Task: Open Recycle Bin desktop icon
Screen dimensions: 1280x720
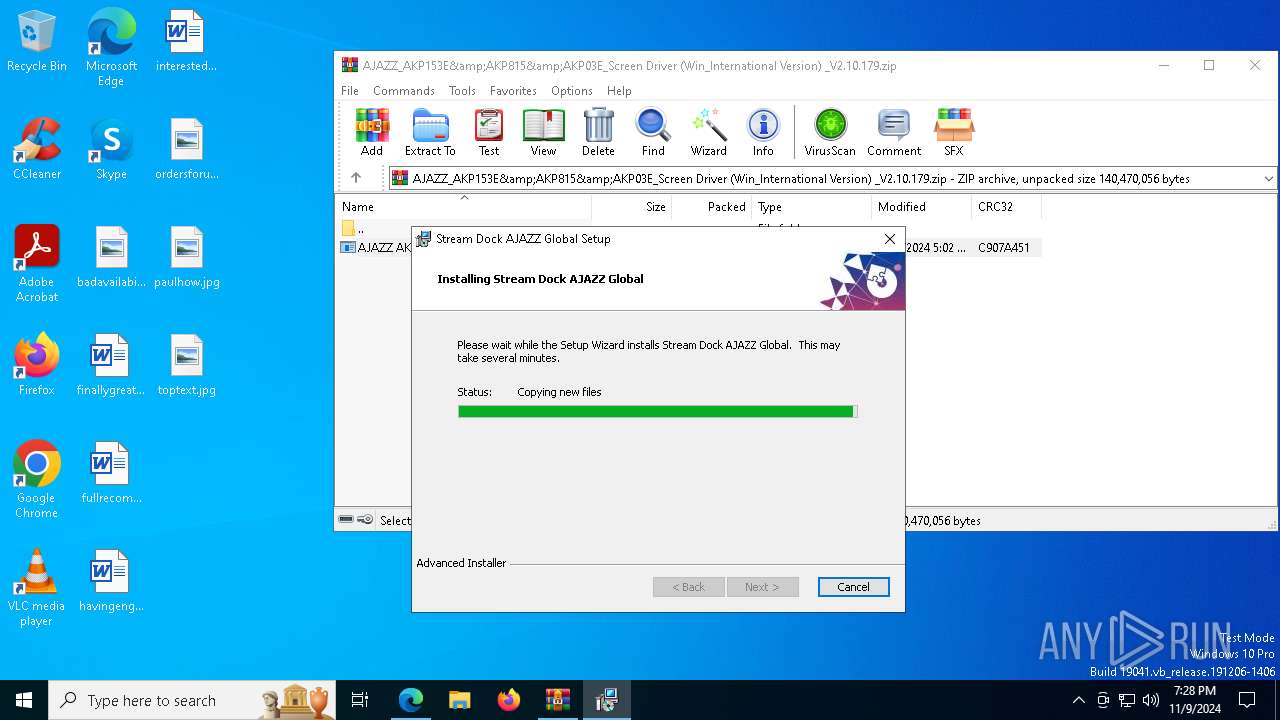Action: click(37, 42)
